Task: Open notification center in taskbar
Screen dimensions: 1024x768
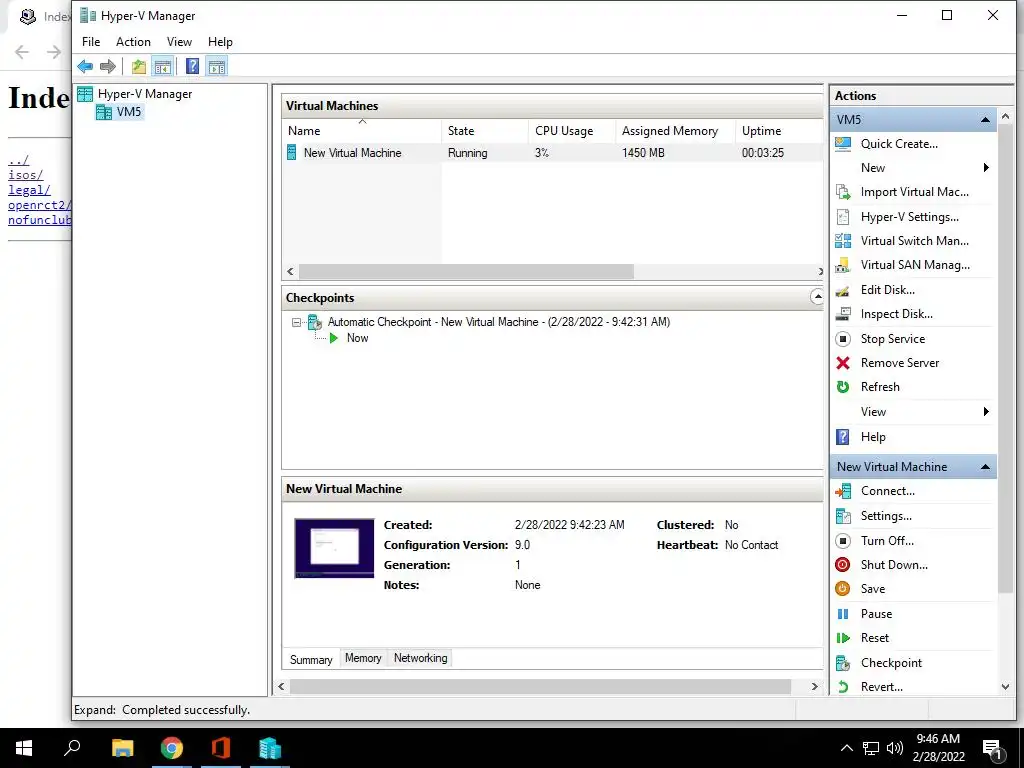Action: point(993,749)
